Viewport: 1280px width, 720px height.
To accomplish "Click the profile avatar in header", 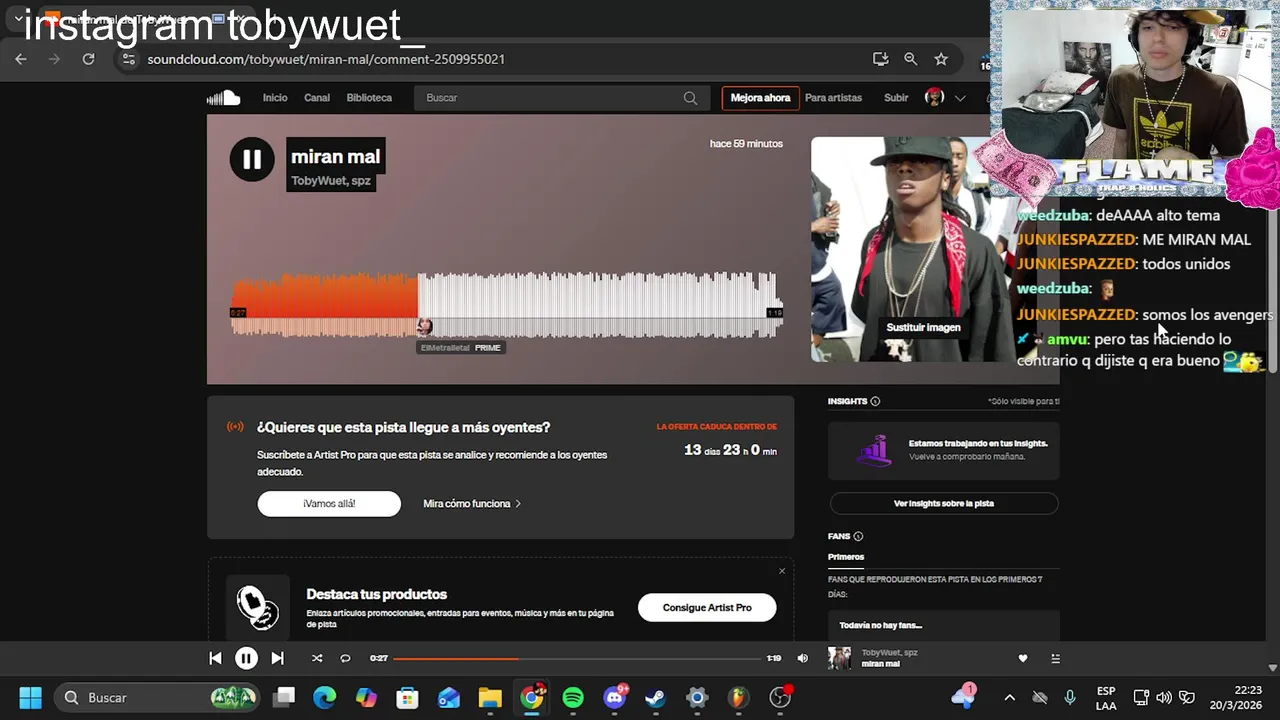I will (x=935, y=97).
